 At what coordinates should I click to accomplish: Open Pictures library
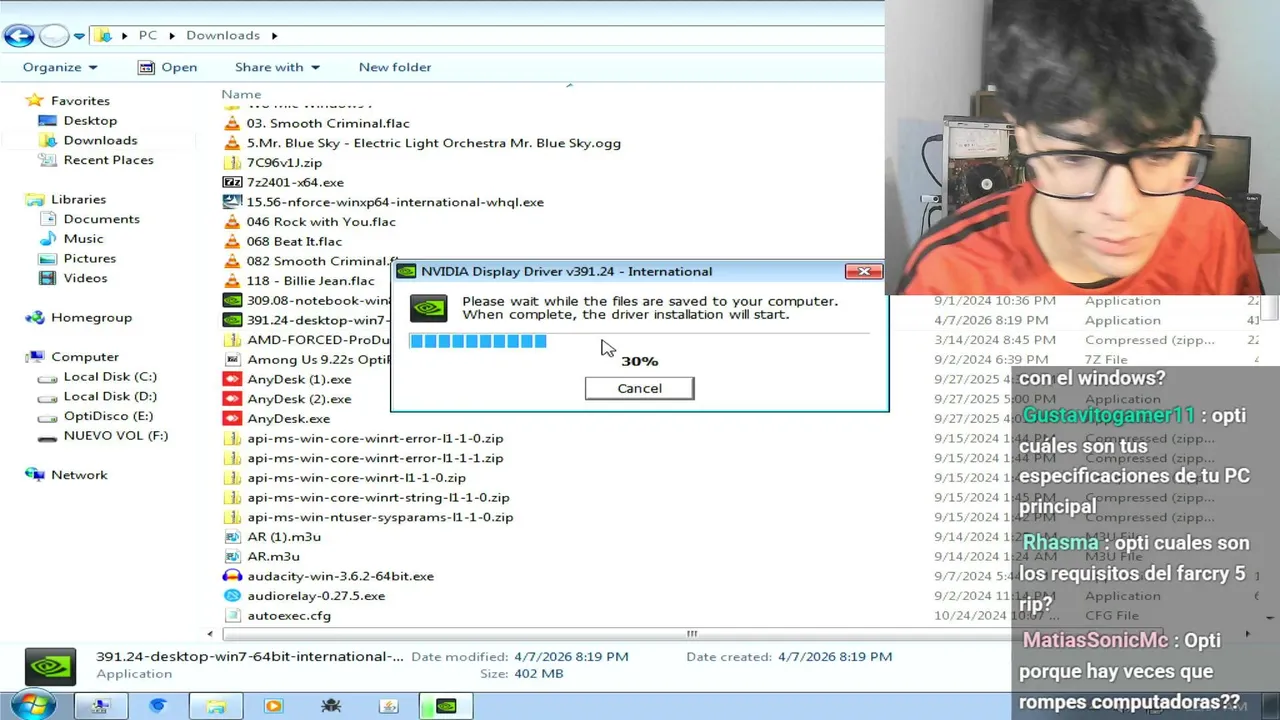click(x=89, y=258)
